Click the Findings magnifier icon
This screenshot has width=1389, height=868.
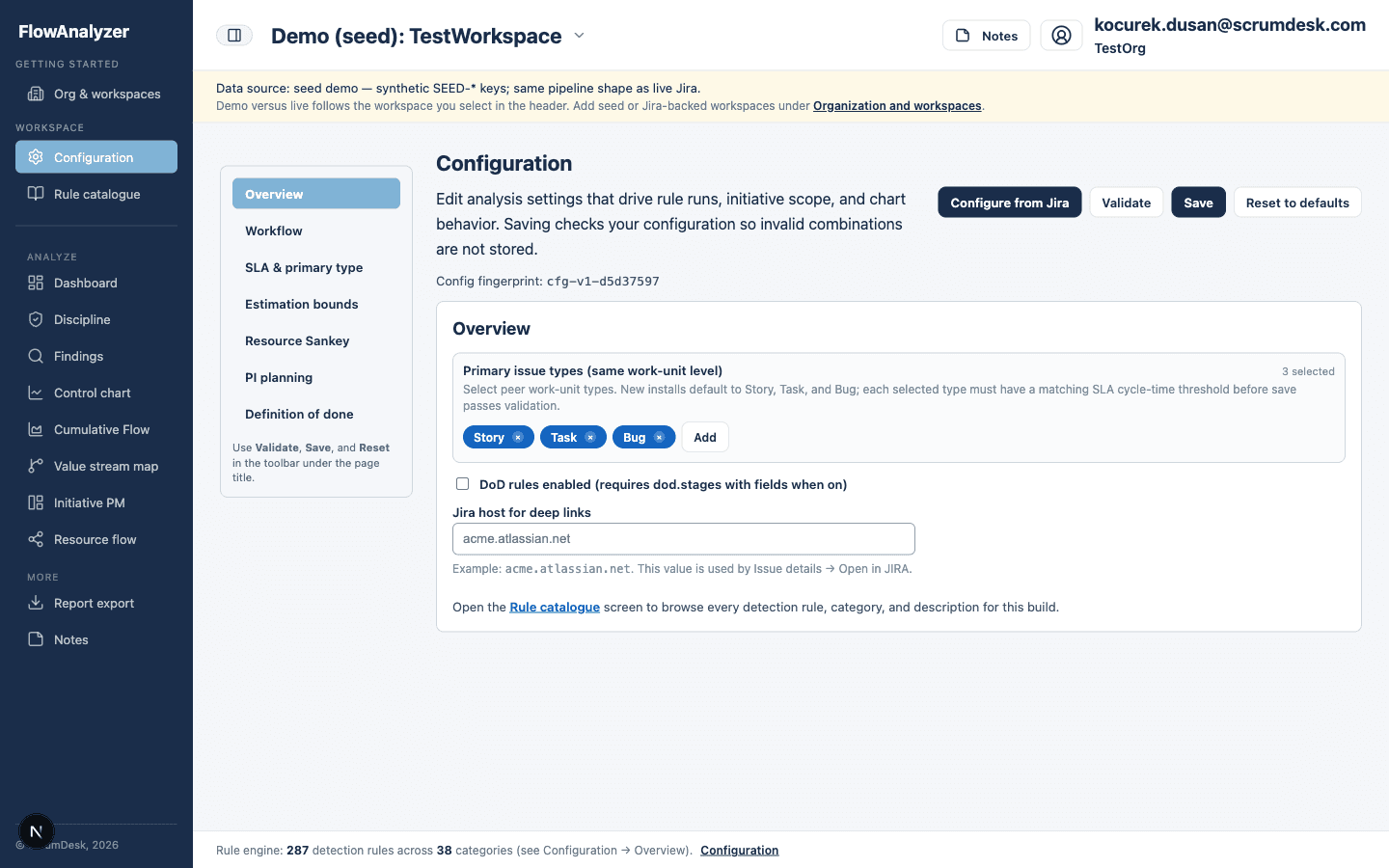(x=36, y=356)
